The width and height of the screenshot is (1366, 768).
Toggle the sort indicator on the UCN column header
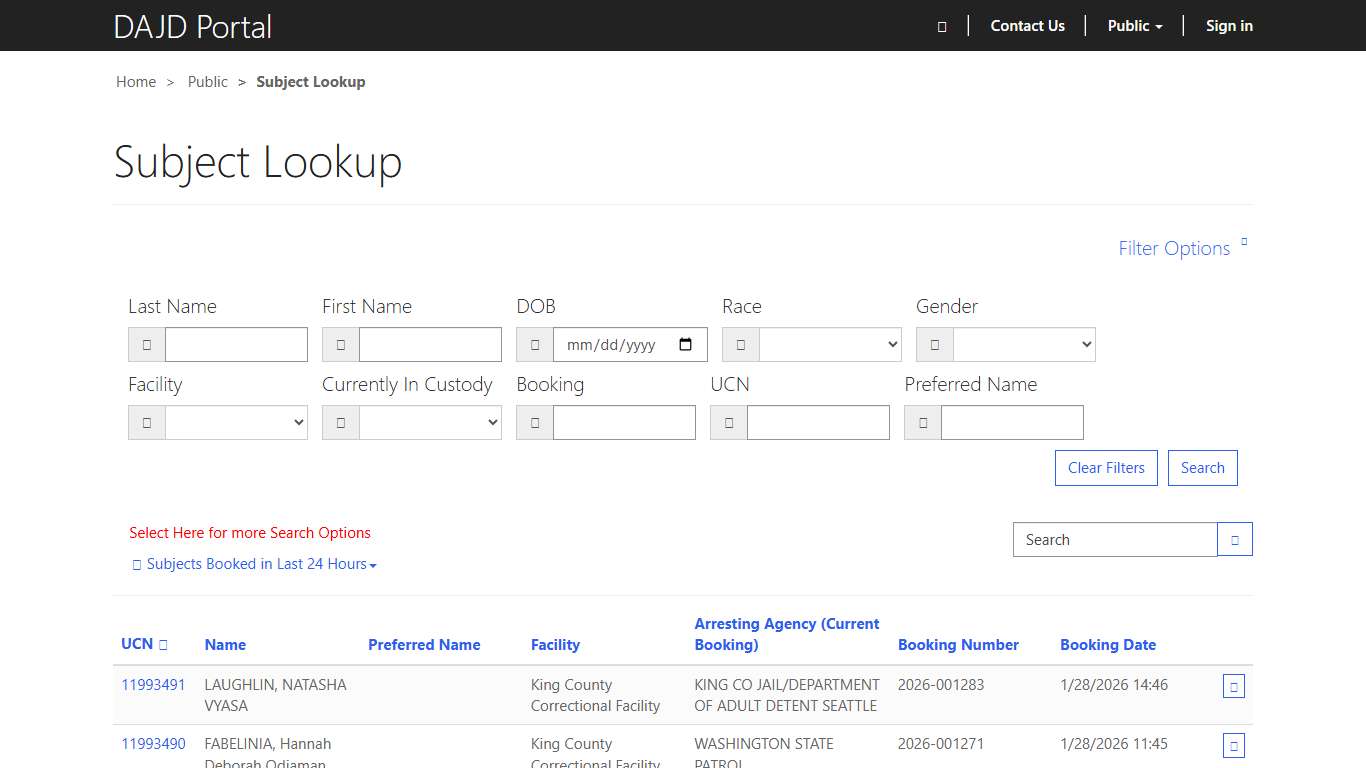[165, 643]
